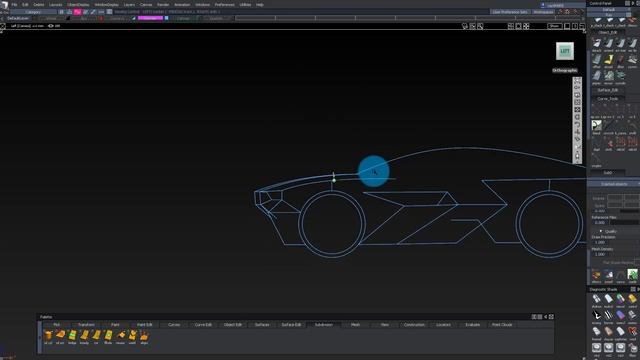Click the pink highlighted toolbar icon
The image size is (640, 360).
pos(77,12)
